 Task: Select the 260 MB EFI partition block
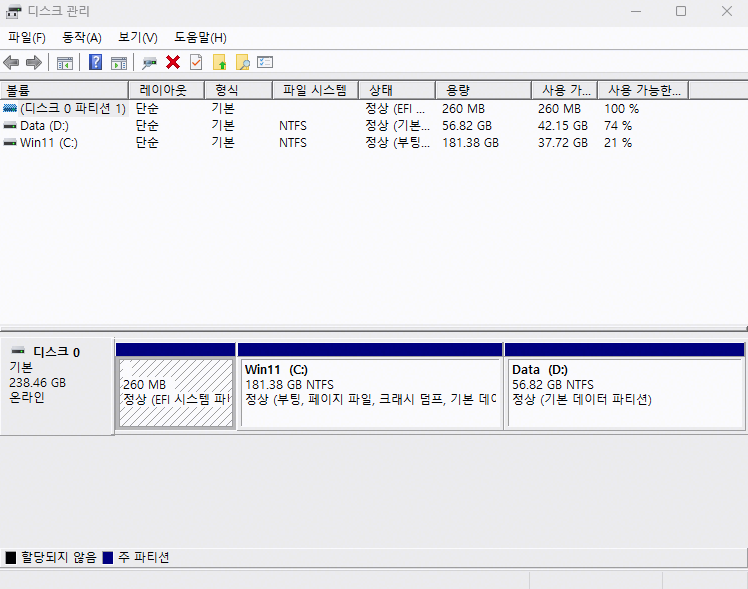(x=176, y=392)
